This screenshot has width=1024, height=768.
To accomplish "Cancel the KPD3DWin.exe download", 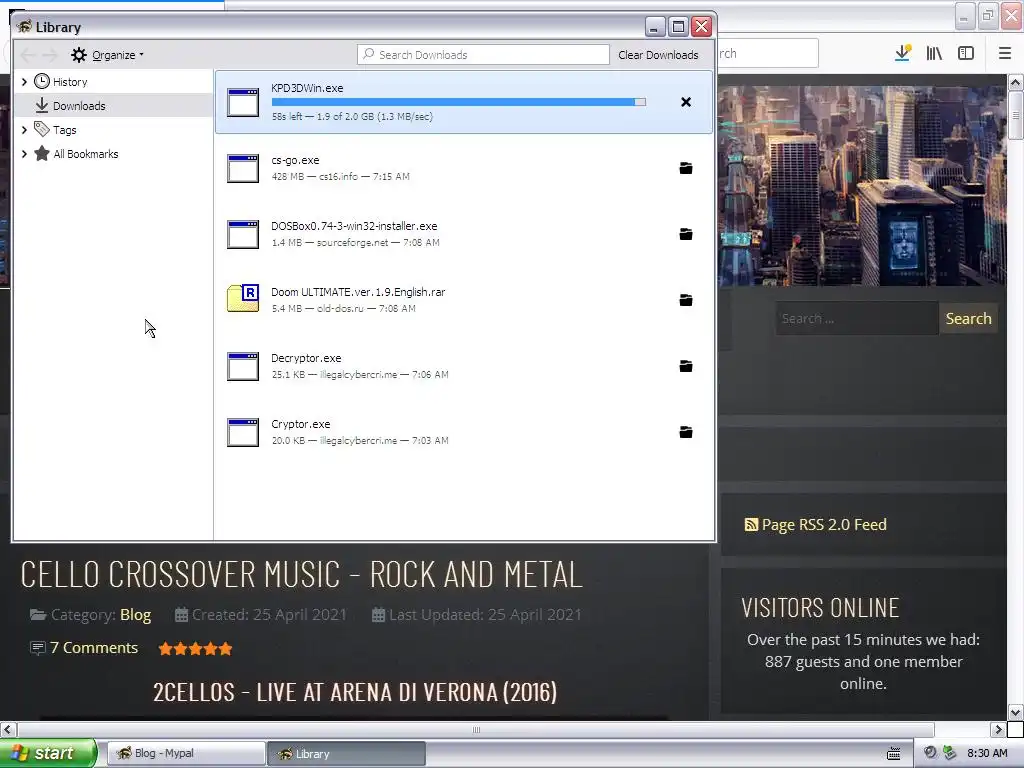I will point(686,102).
